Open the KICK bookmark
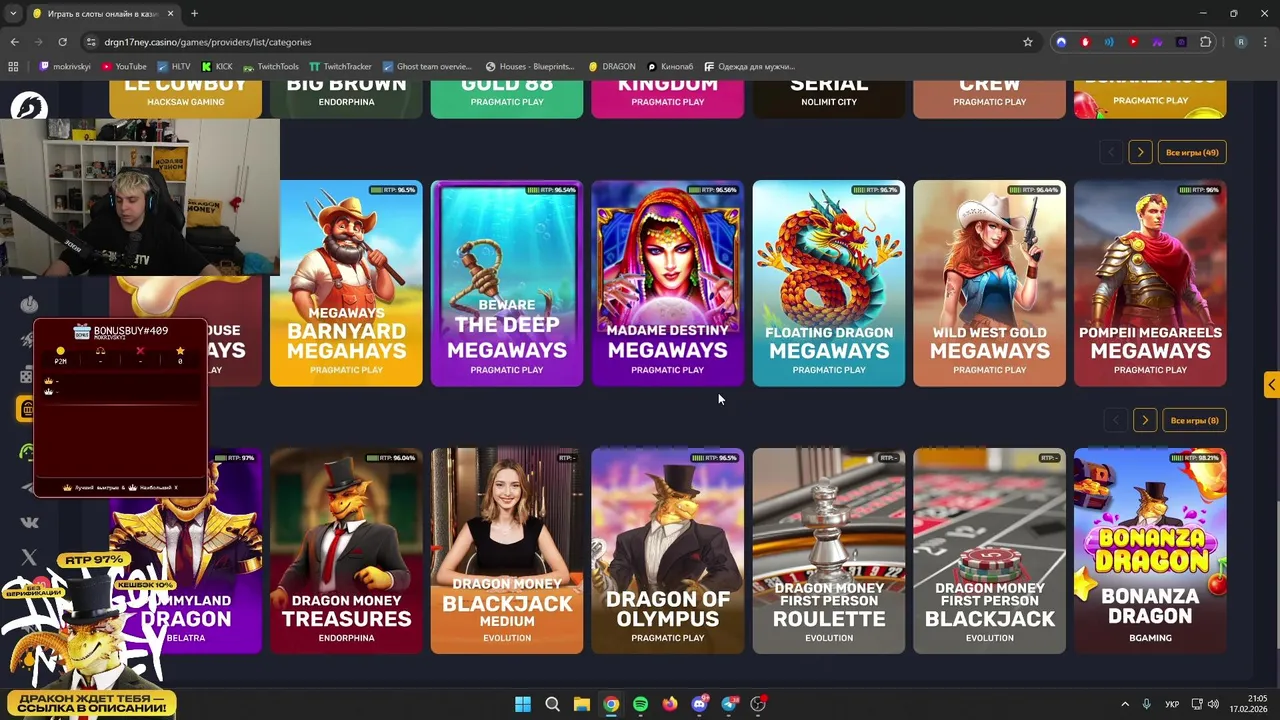The width and height of the screenshot is (1280, 720). point(217,67)
